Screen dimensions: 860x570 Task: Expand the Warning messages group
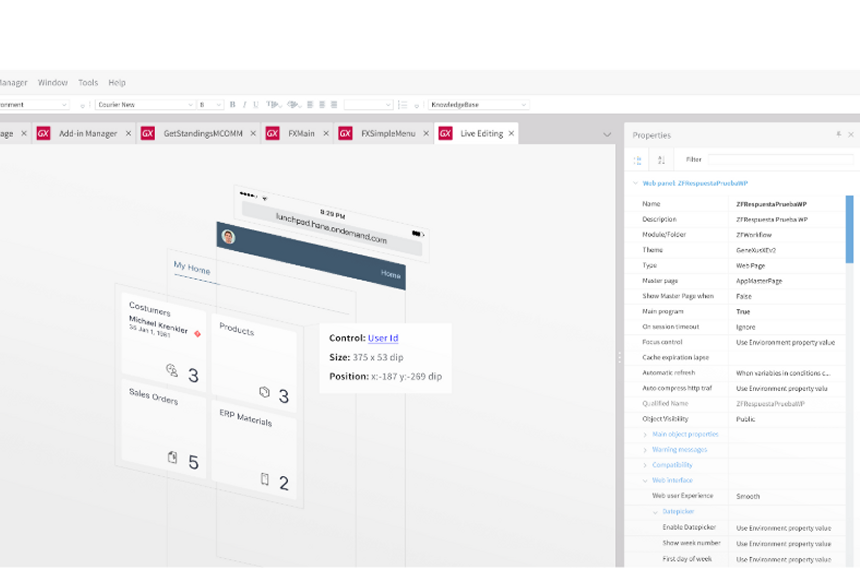644,450
